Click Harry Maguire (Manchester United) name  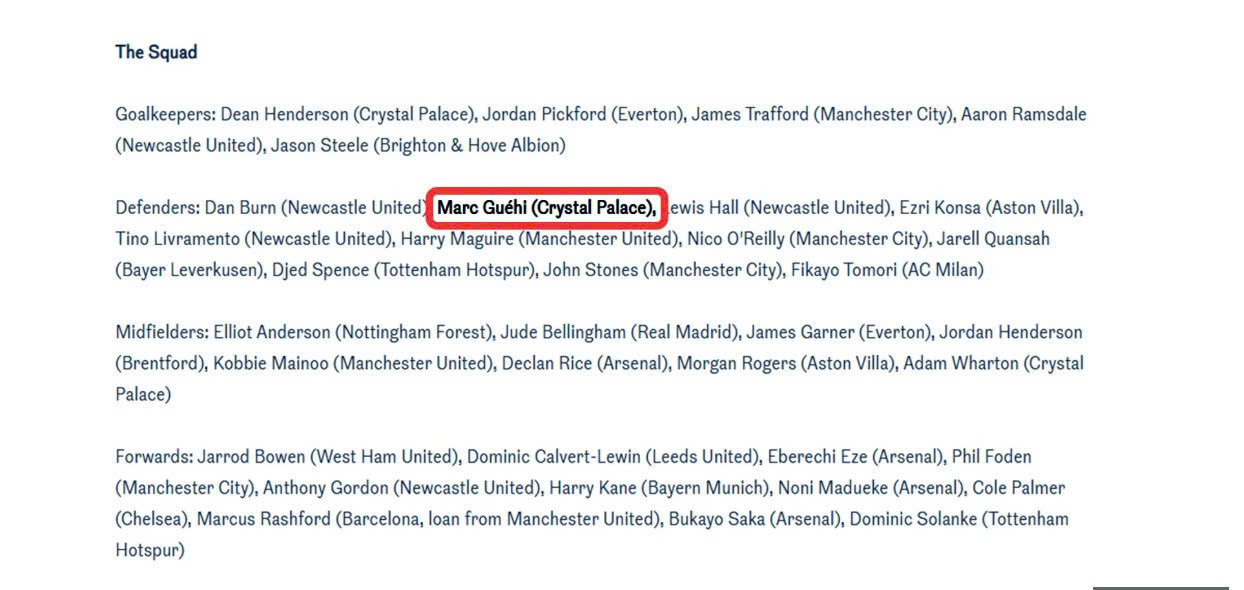(x=538, y=239)
